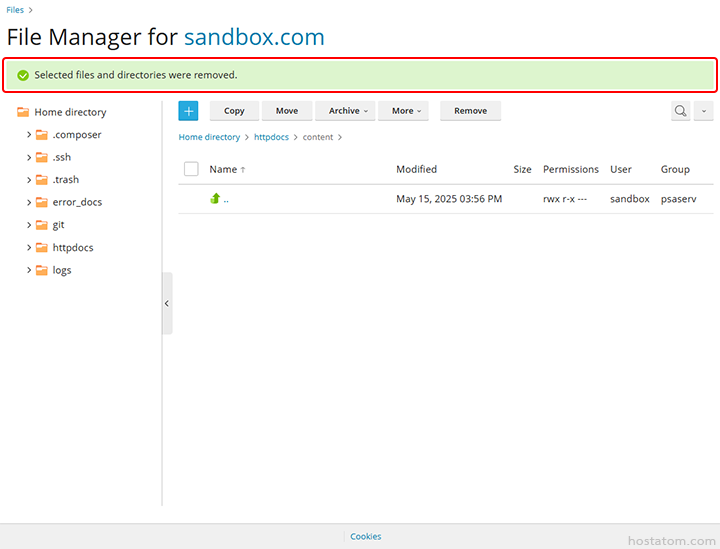720x549 pixels.
Task: Click the Home directory folder icon
Action: tap(23, 113)
